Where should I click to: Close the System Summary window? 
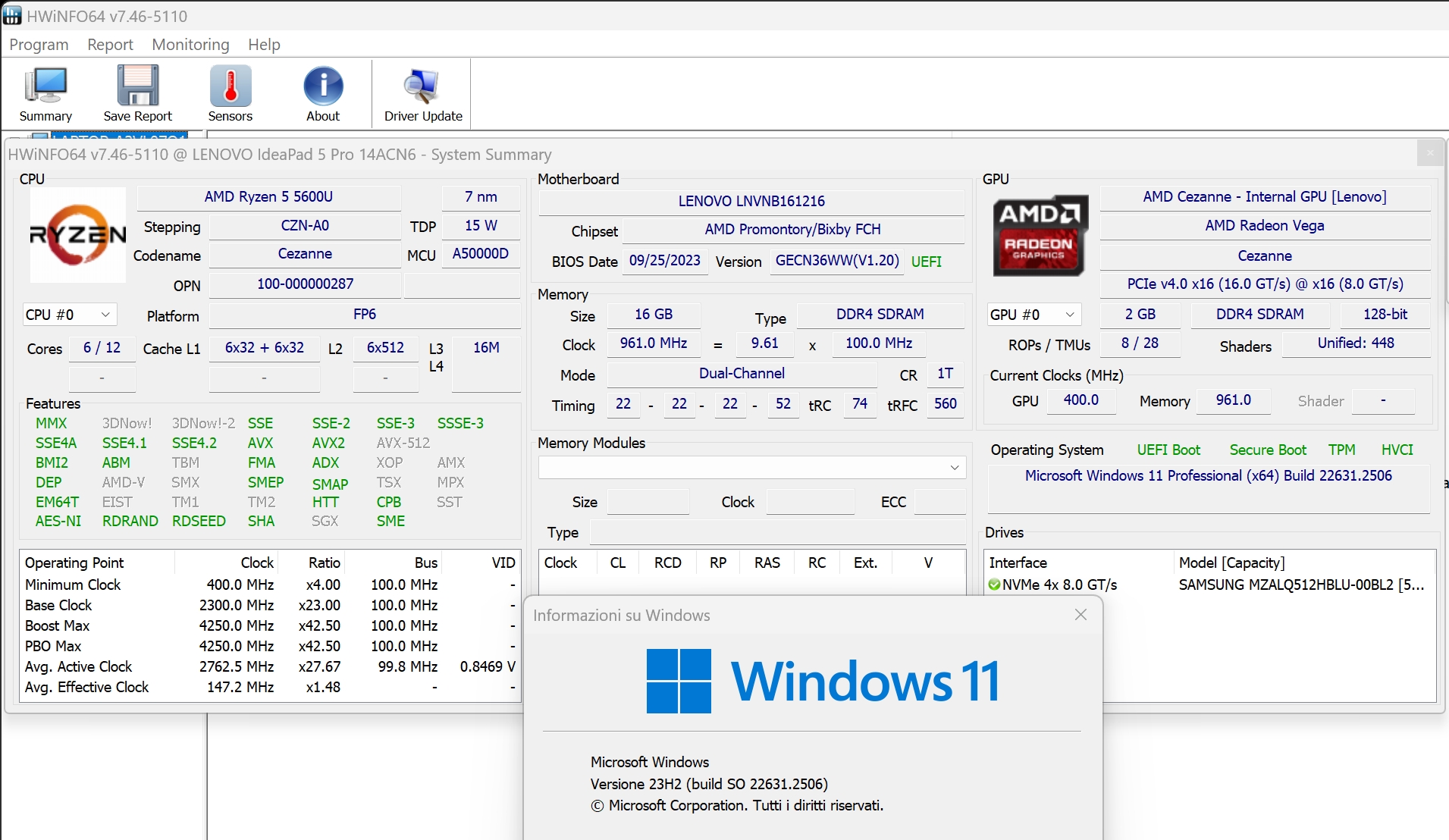point(1430,153)
